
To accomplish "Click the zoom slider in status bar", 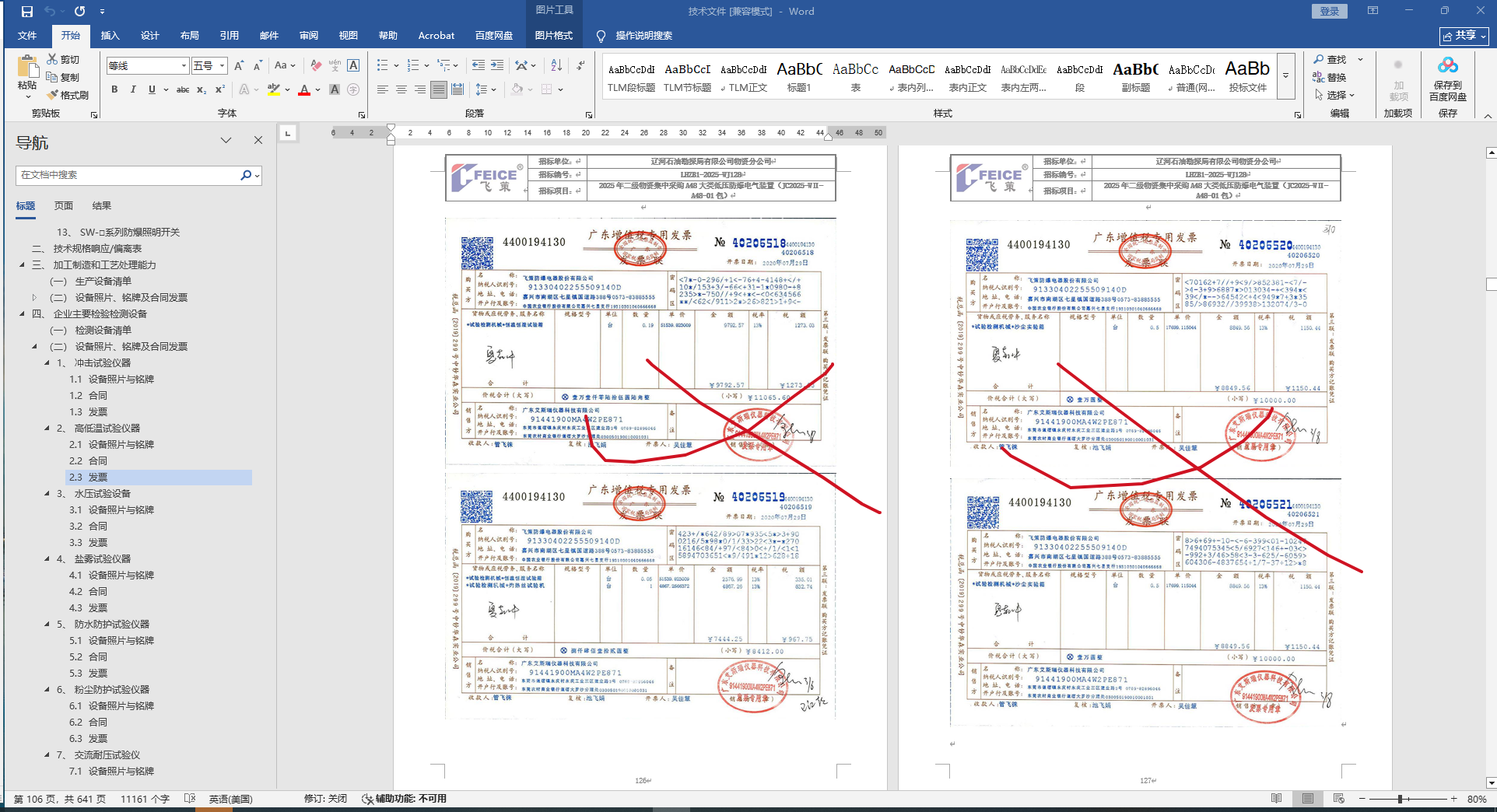I will pos(1400,799).
